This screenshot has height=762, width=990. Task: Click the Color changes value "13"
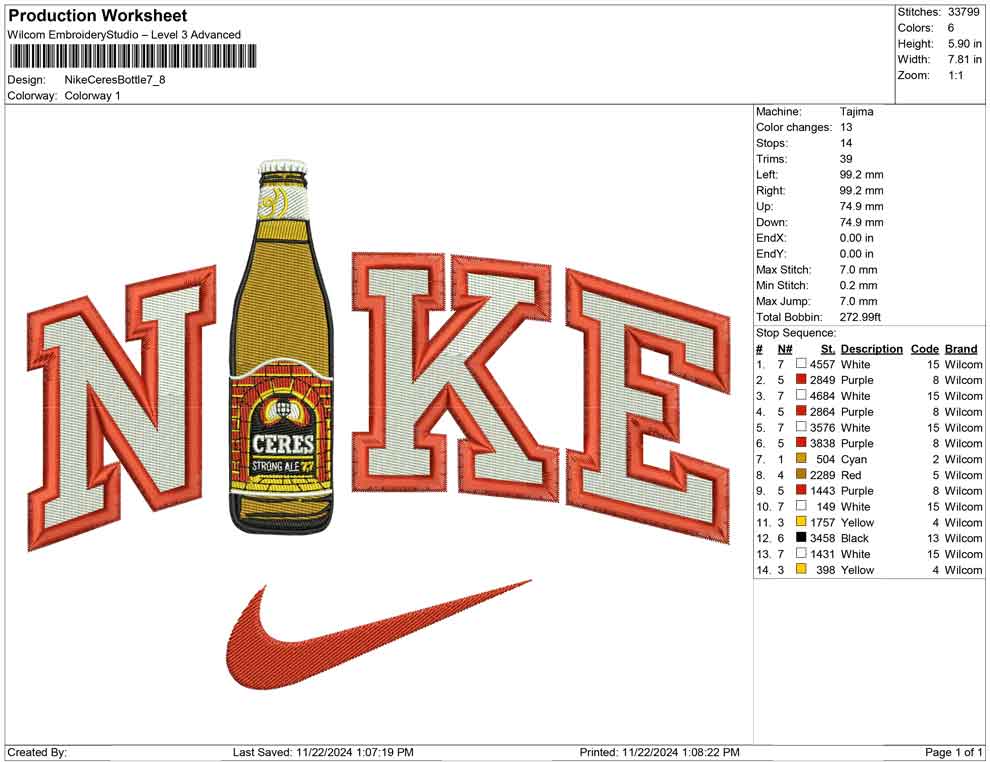pos(846,128)
